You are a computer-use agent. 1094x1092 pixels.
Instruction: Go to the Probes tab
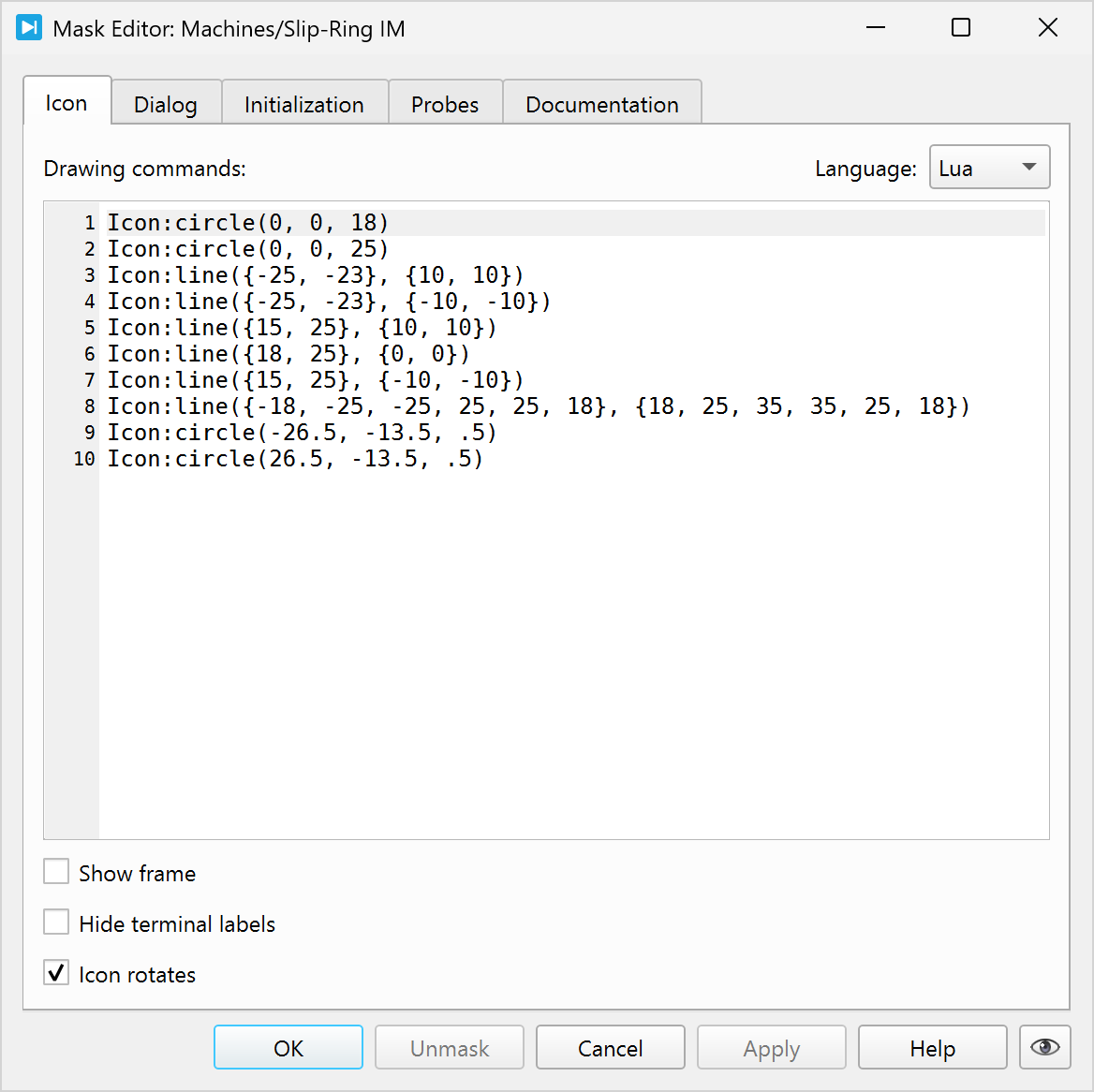pos(444,104)
